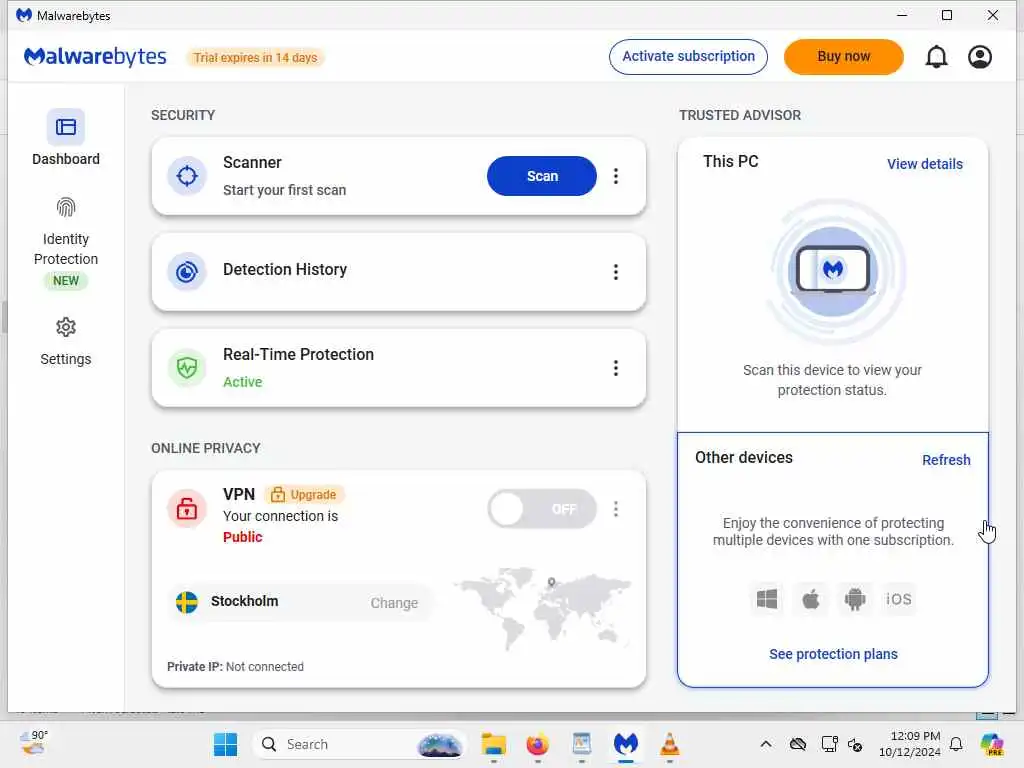Image resolution: width=1024 pixels, height=768 pixels.
Task: Click the Scanner crosshair icon
Action: click(187, 176)
